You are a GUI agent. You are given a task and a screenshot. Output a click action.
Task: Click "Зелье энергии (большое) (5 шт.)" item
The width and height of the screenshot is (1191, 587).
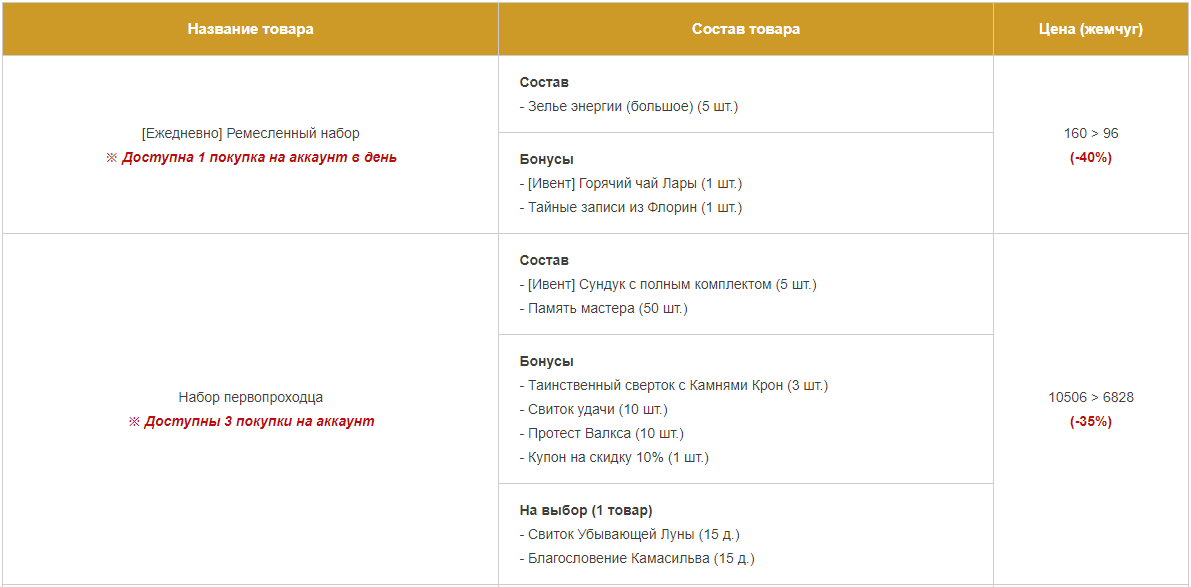[632, 106]
